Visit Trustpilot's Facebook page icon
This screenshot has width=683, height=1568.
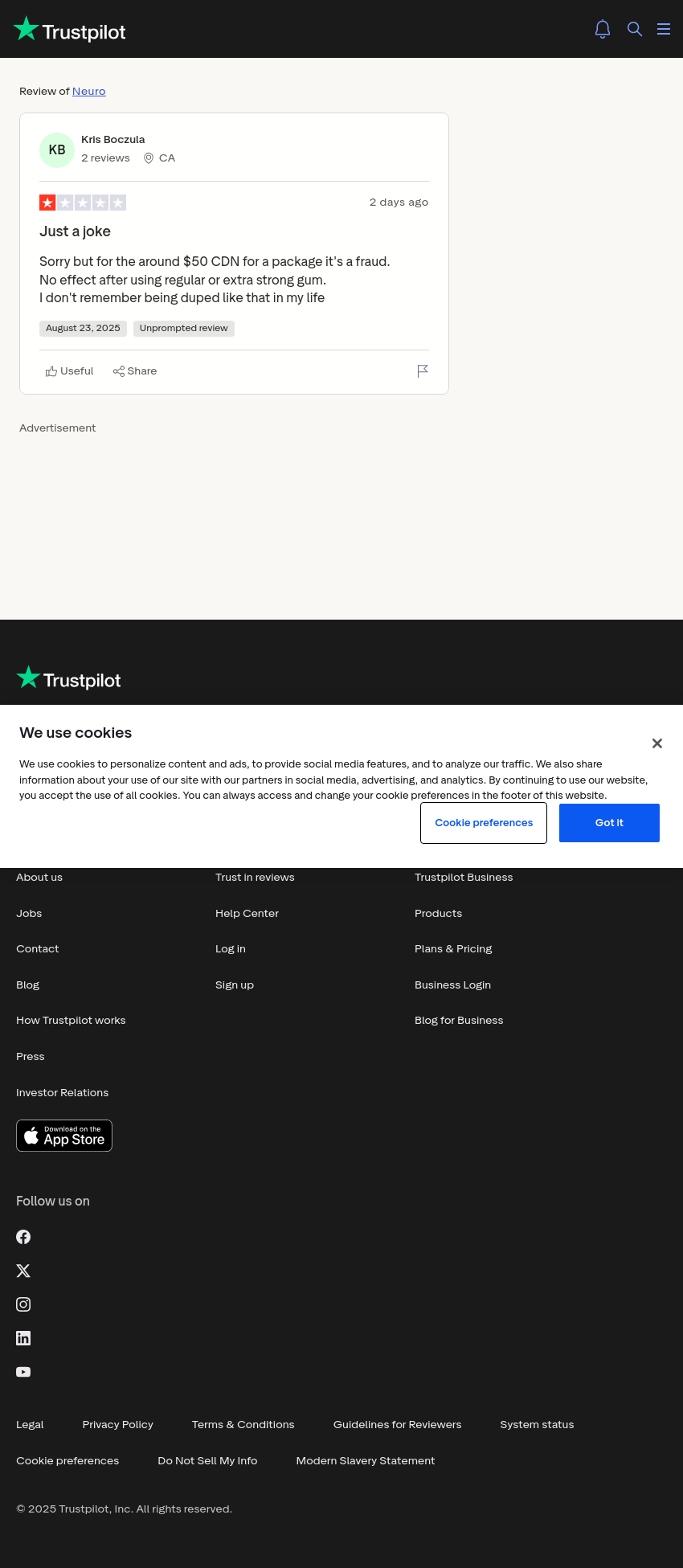point(23,1237)
